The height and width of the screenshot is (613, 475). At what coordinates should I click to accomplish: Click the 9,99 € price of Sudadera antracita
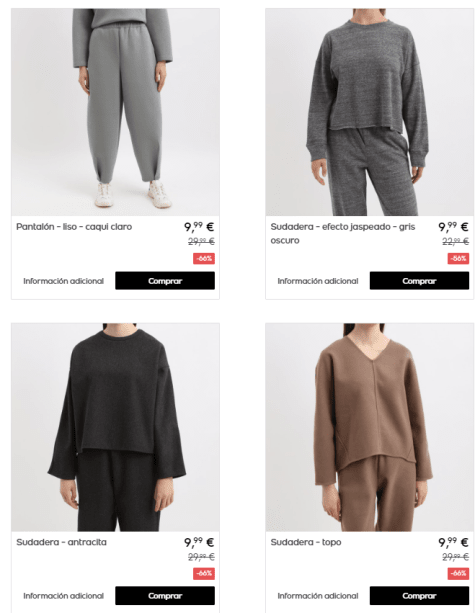click(199, 542)
